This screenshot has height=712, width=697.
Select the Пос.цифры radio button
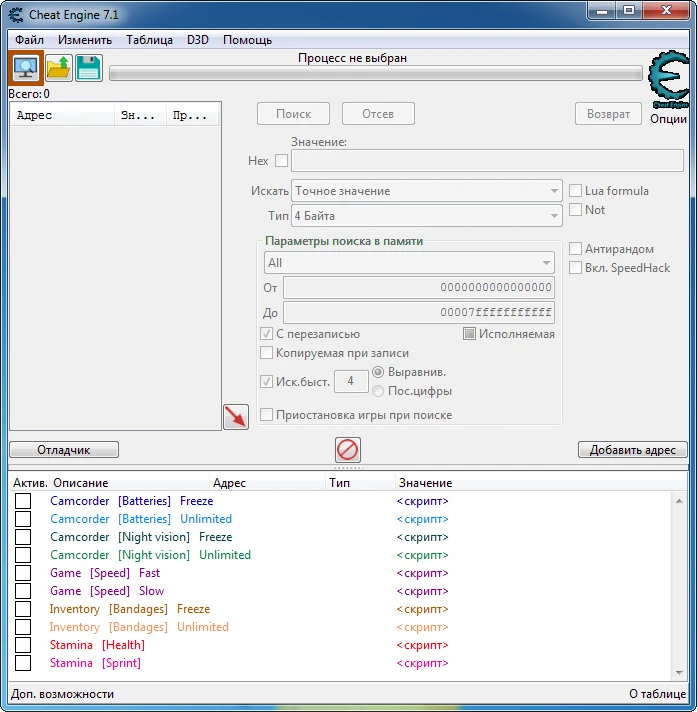point(378,391)
